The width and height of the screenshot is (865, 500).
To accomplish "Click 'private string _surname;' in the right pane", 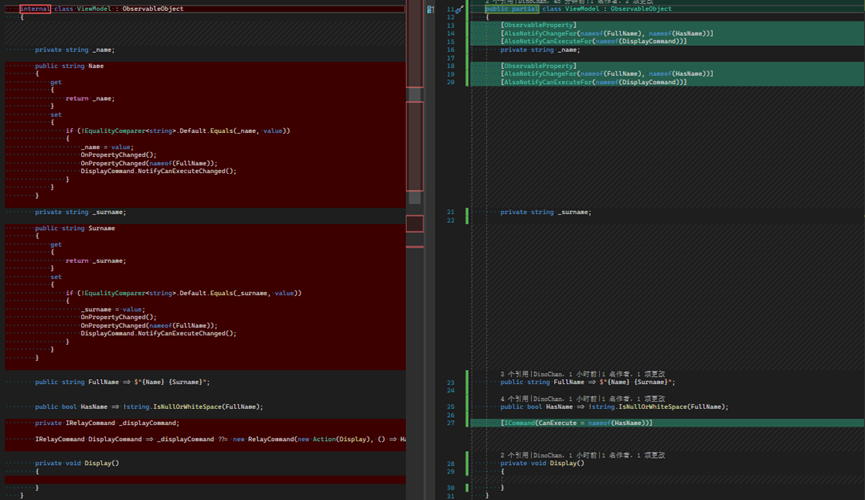I will (x=546, y=212).
